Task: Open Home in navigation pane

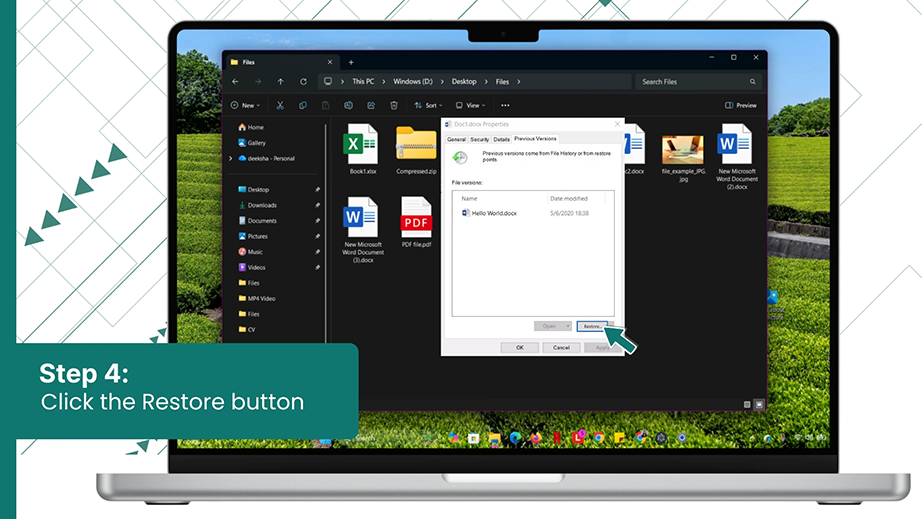Action: 251,128
